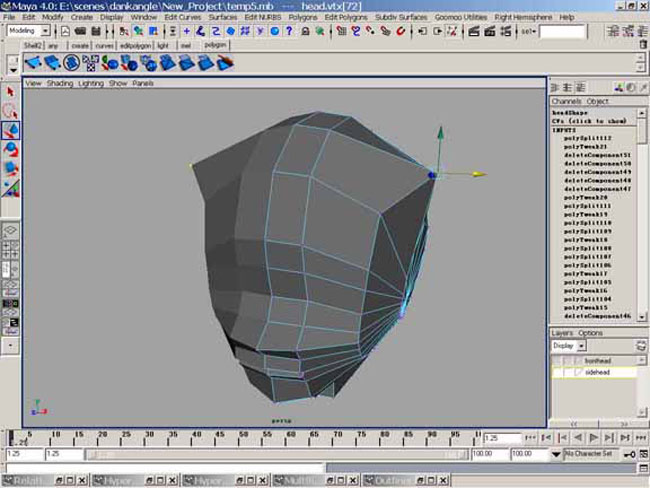Toggle the pivots selection mask
This screenshot has height=488, width=650.
[x=260, y=31]
